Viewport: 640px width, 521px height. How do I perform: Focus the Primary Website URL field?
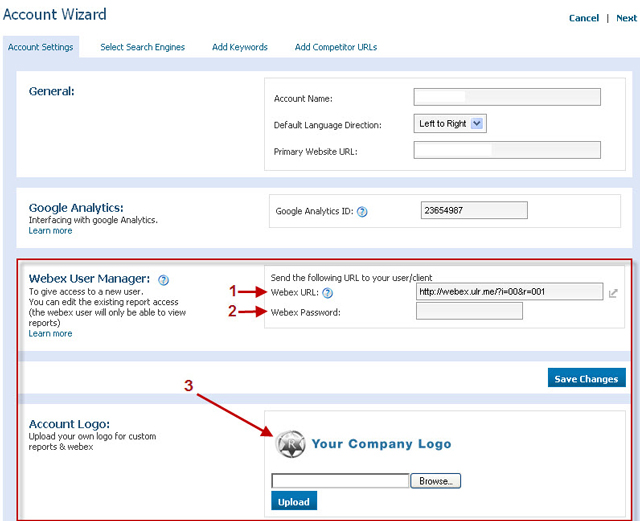(x=507, y=150)
